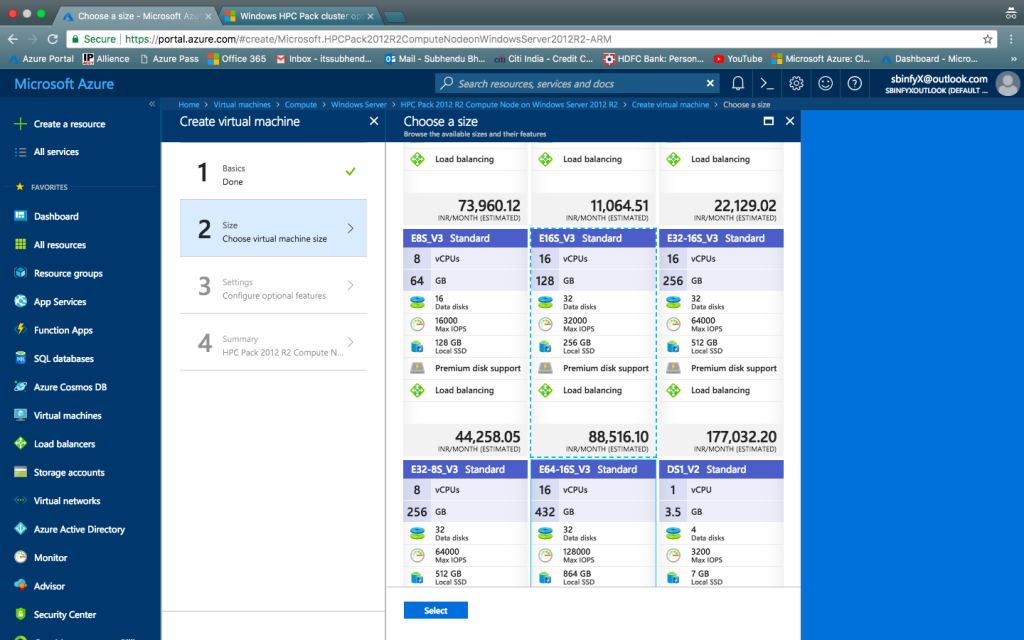Select the E64-16S_V3 Standard size card
Viewport: 1024px width, 640px height.
click(593, 523)
